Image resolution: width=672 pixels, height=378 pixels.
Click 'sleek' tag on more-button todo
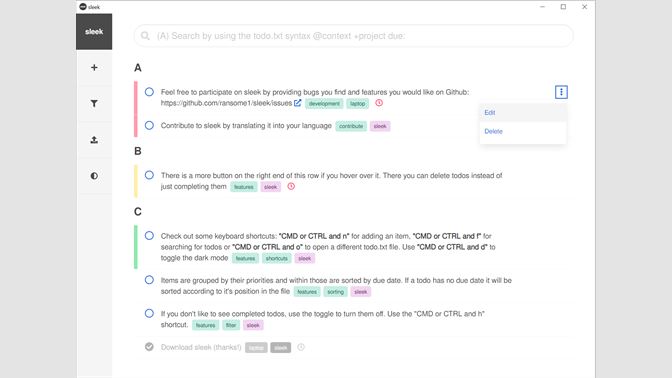(270, 187)
